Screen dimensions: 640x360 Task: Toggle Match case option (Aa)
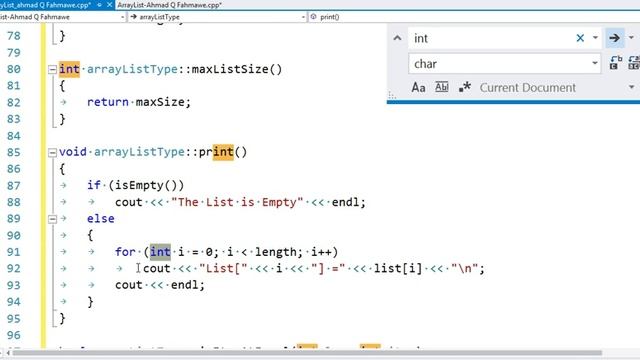[418, 87]
